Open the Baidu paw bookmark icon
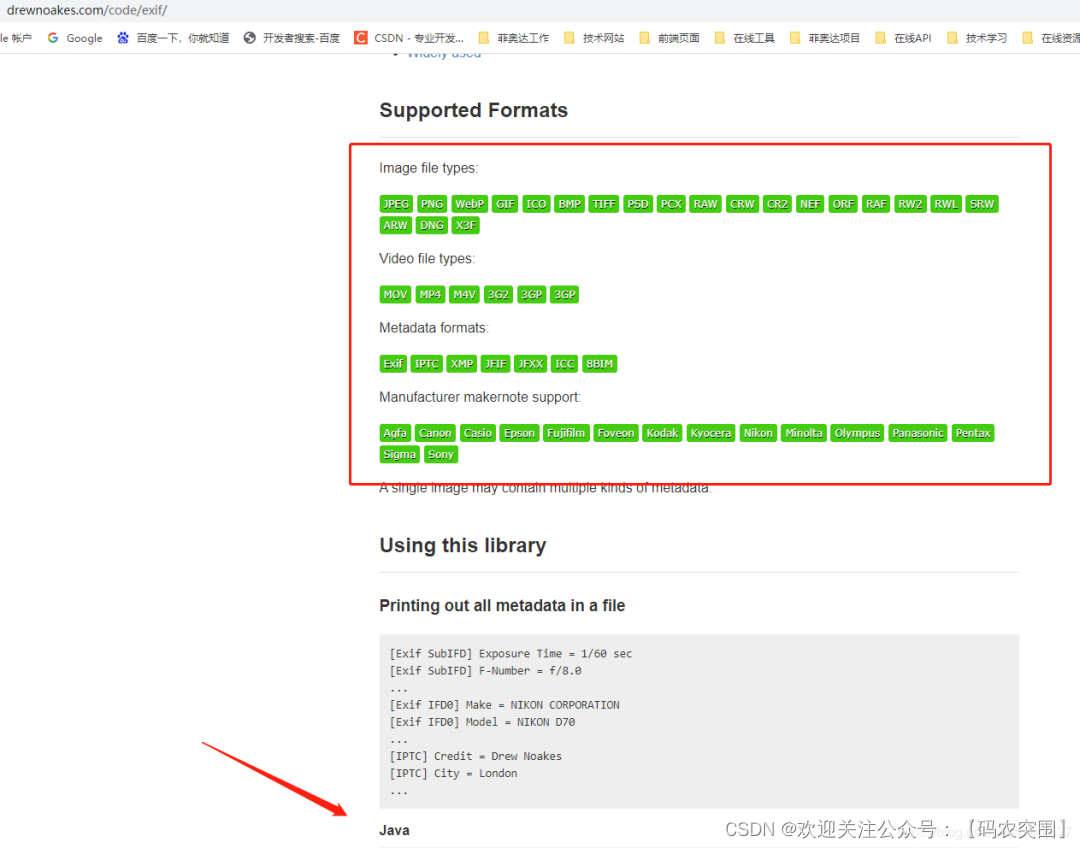This screenshot has height=848, width=1080. (123, 38)
